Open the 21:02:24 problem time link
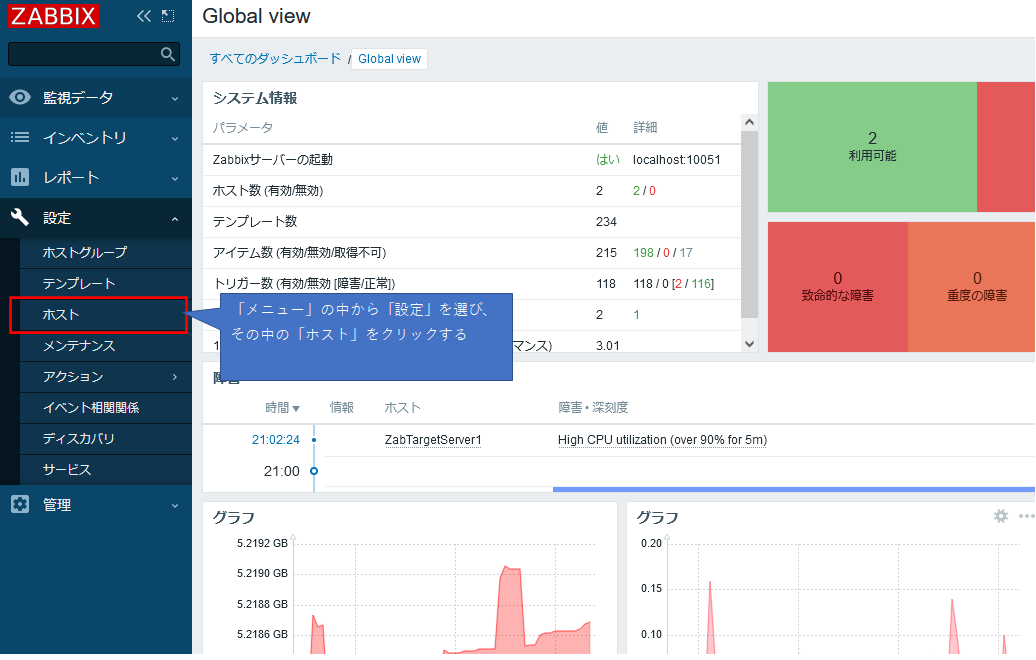 (276, 439)
